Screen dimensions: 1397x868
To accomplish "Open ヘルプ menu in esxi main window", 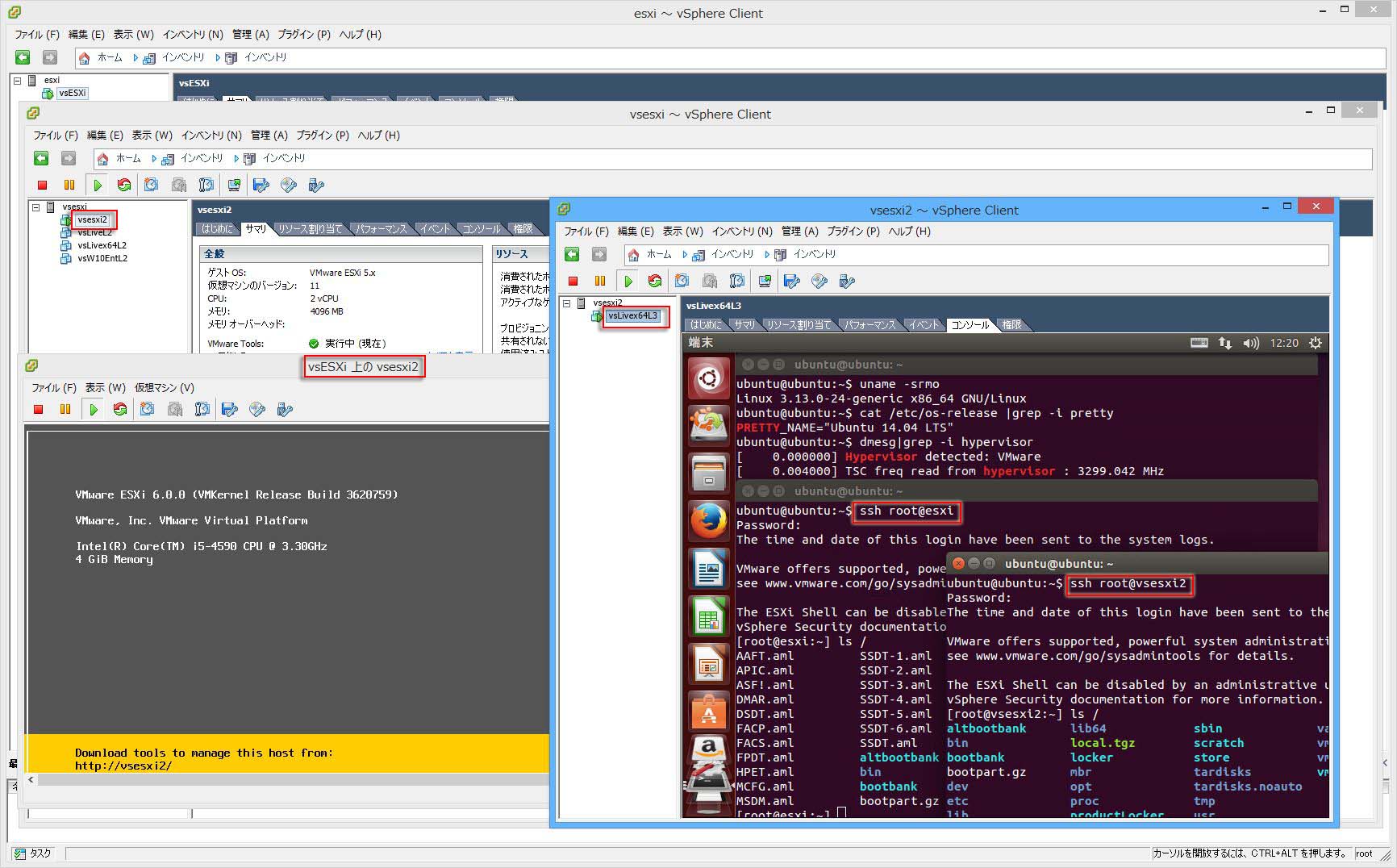I will (x=360, y=34).
